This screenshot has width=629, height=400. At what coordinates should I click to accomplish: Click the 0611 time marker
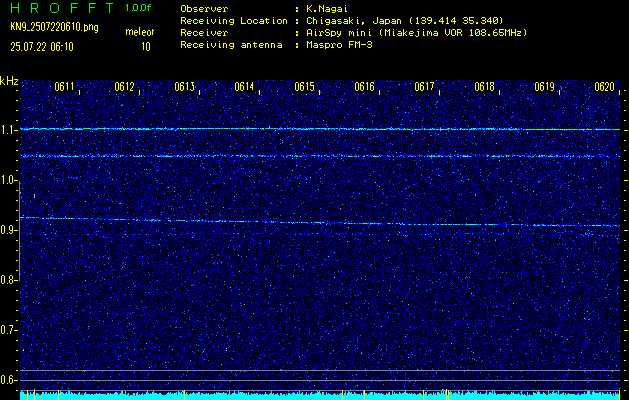pos(64,87)
